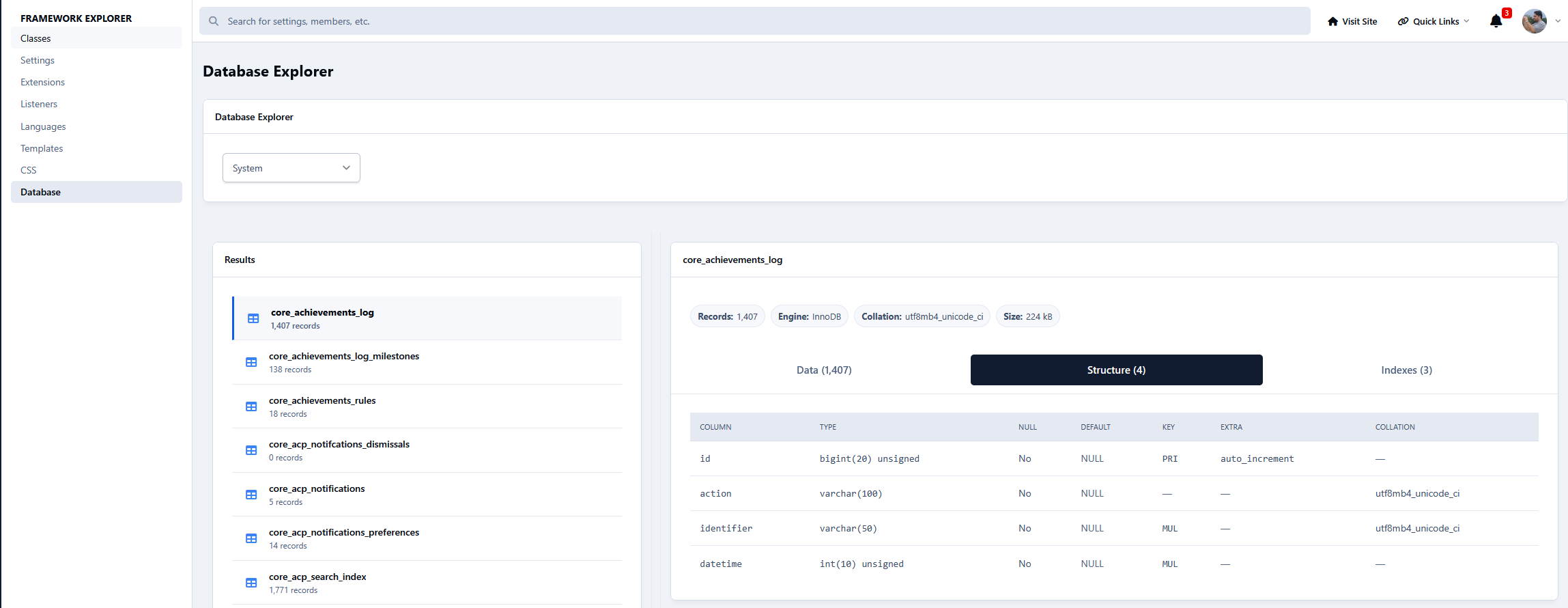Select the core_achievements_rules table
The height and width of the screenshot is (608, 1568).
427,406
